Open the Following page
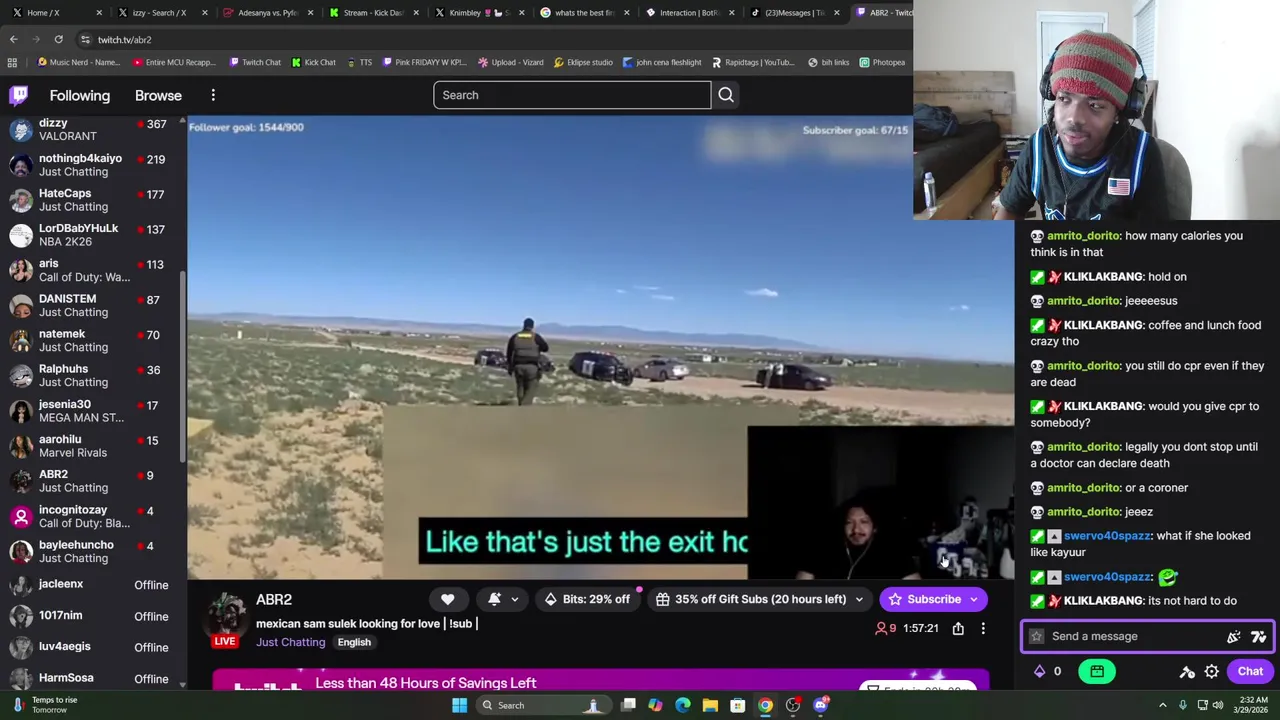Image resolution: width=1280 pixels, height=720 pixels. click(80, 95)
